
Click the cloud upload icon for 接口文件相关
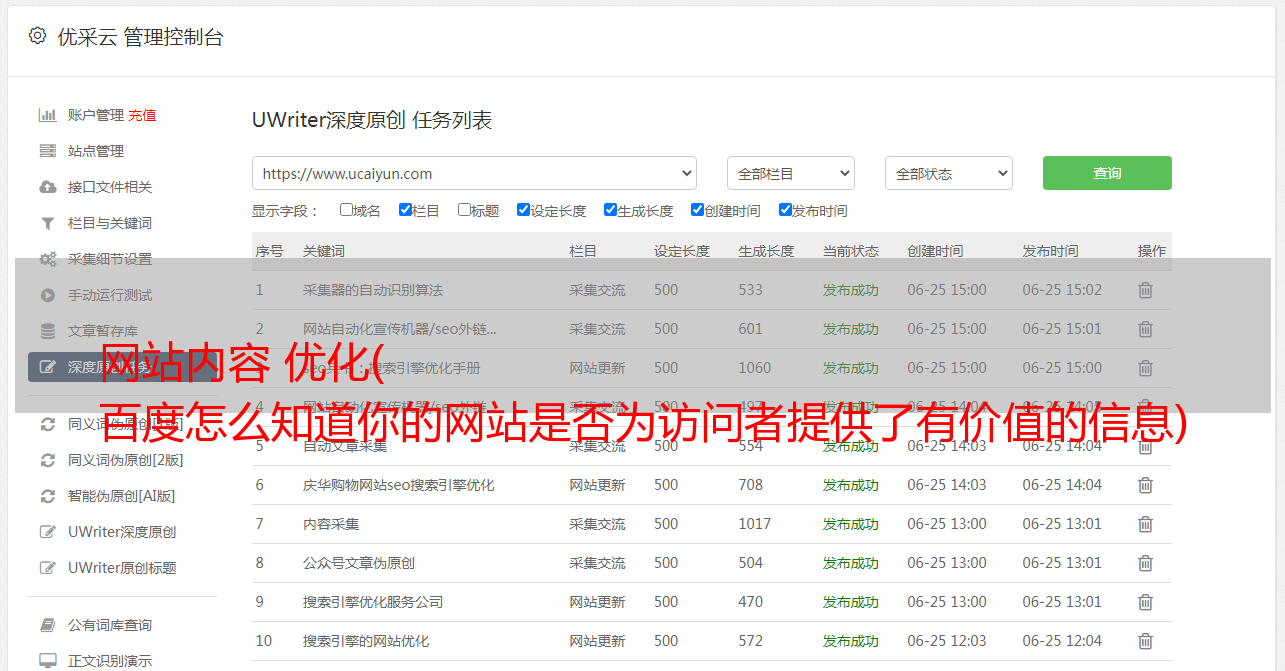(47, 187)
